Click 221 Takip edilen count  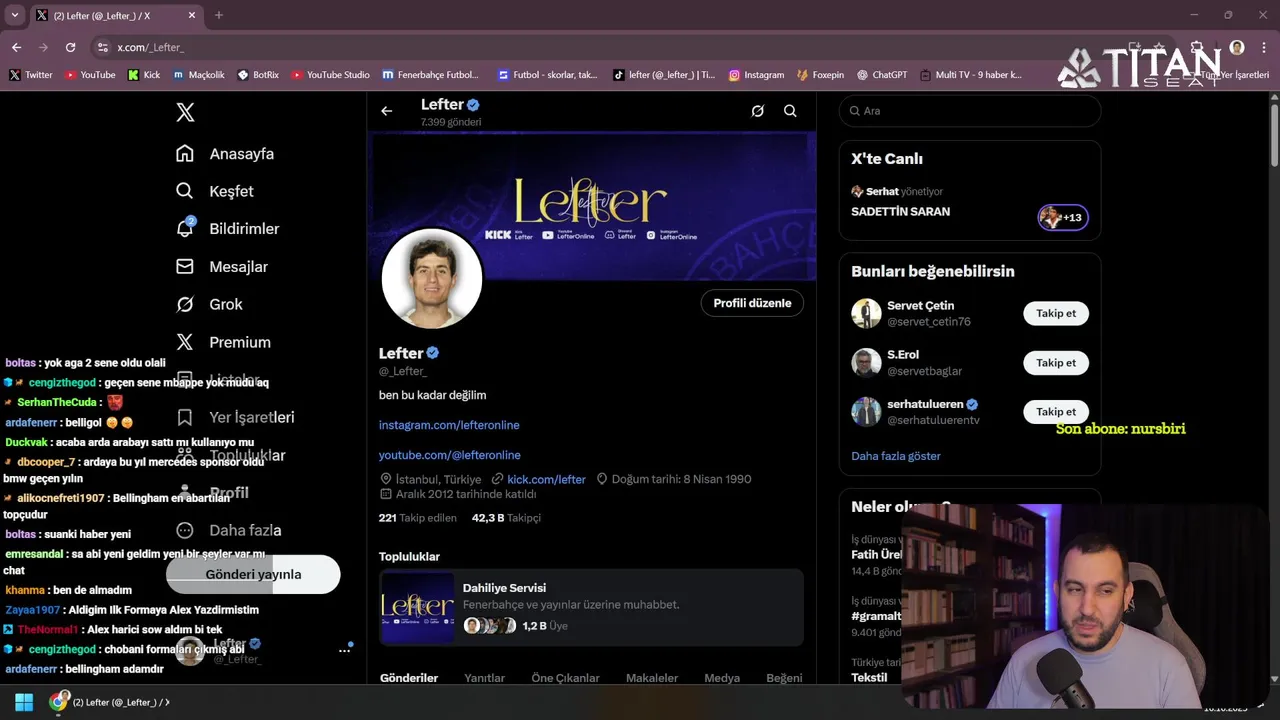(x=418, y=518)
